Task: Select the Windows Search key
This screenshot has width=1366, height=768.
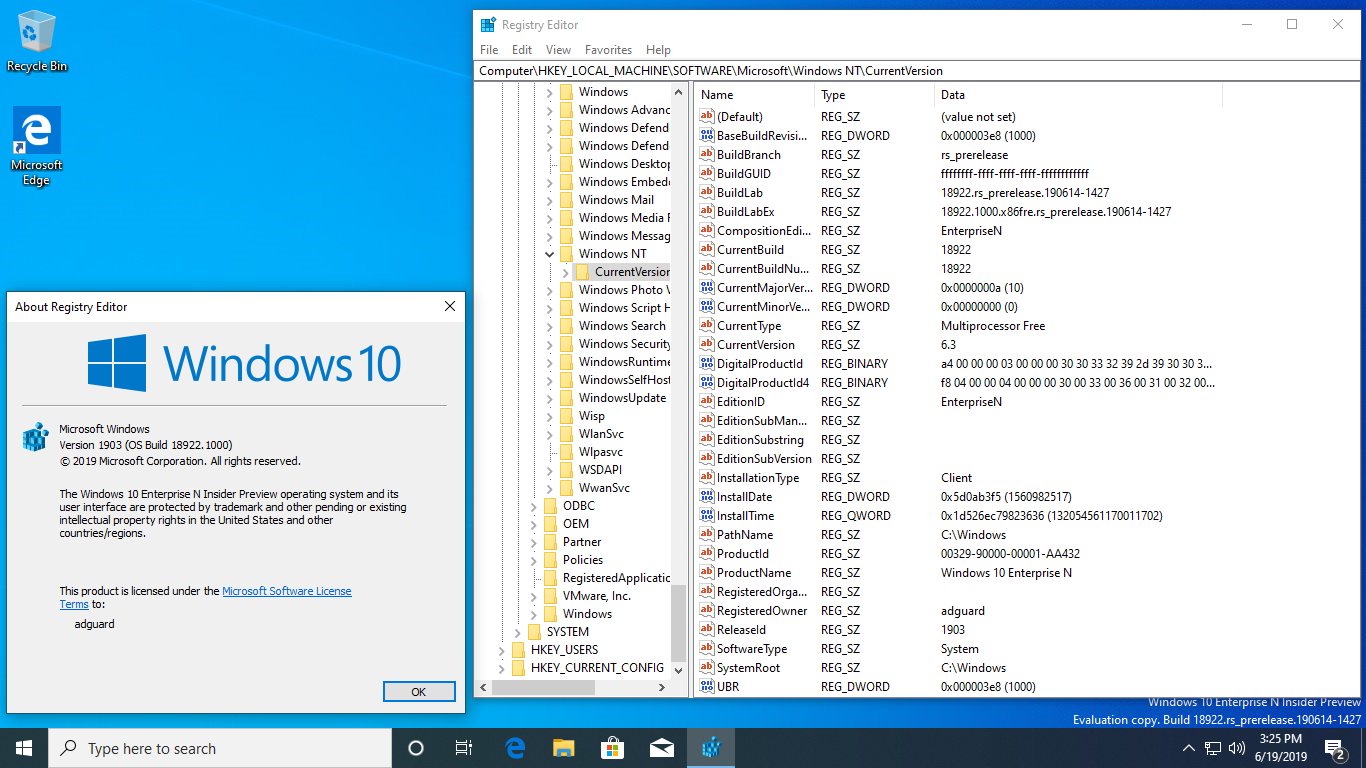Action: [622, 326]
